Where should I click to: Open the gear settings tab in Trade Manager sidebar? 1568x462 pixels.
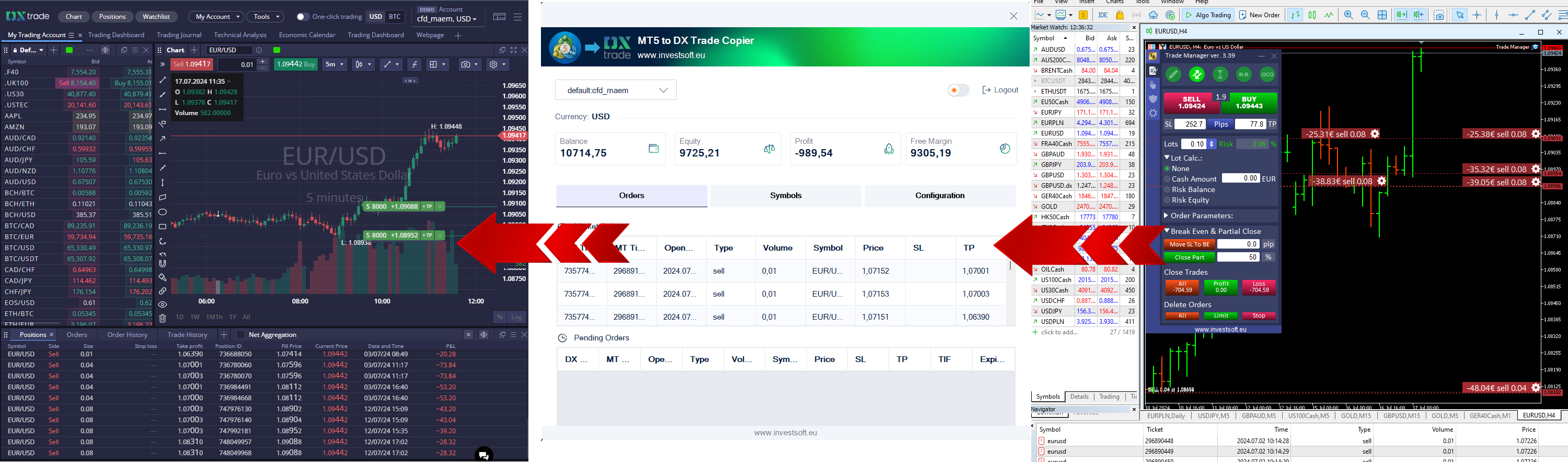point(1153,113)
